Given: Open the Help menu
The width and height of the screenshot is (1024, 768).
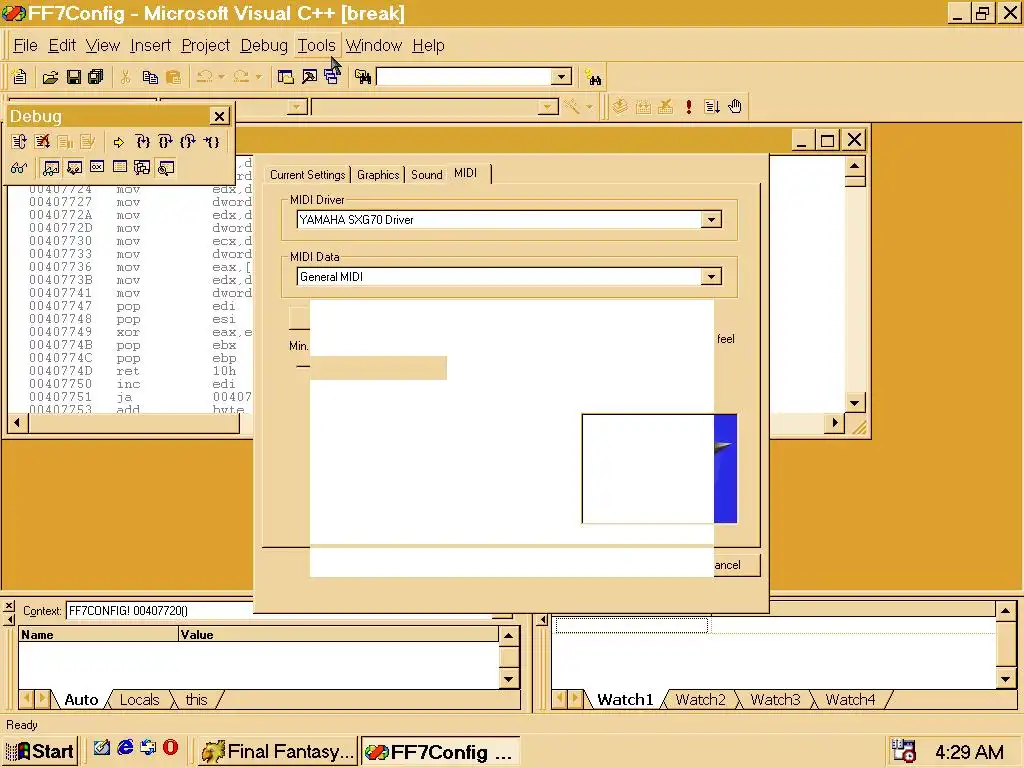Looking at the screenshot, I should coord(428,46).
